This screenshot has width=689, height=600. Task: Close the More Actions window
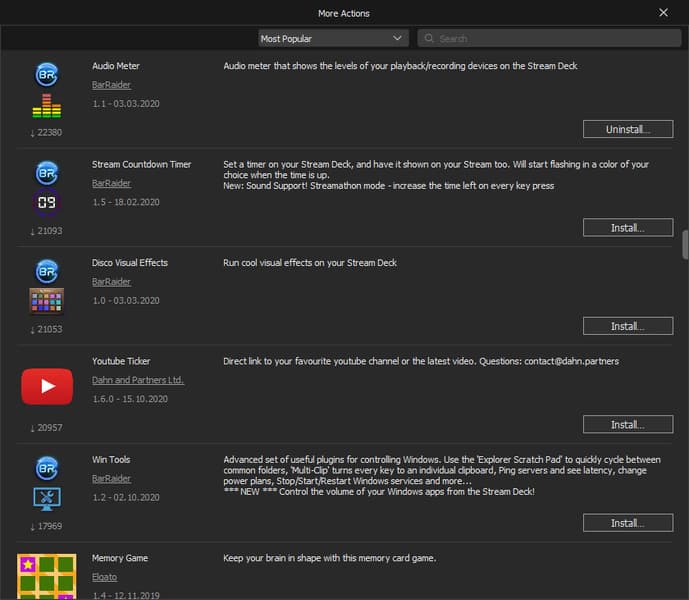[x=664, y=13]
